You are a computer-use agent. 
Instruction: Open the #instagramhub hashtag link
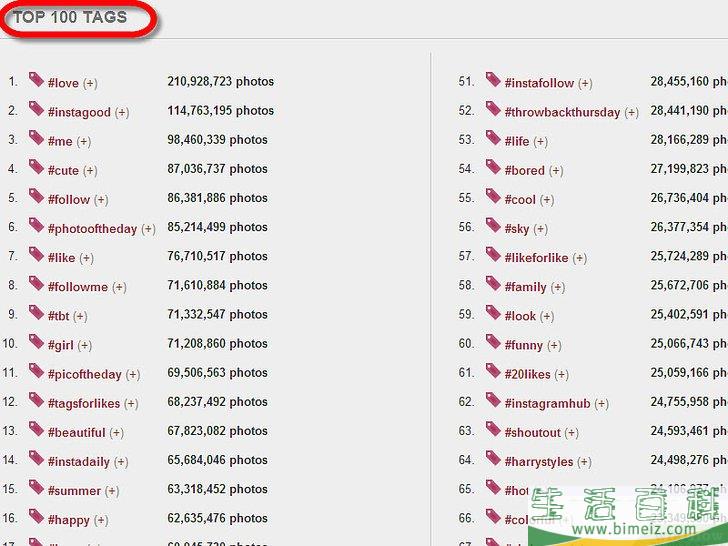point(547,403)
